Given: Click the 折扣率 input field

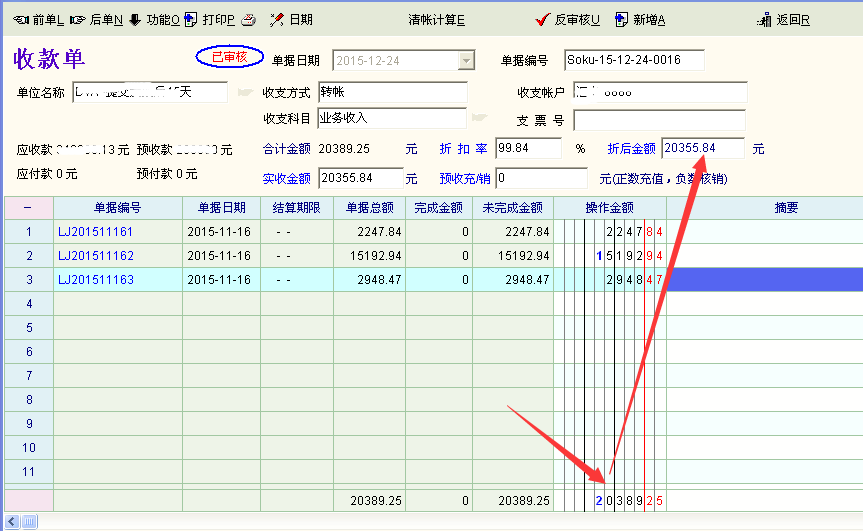Looking at the screenshot, I should point(527,148).
